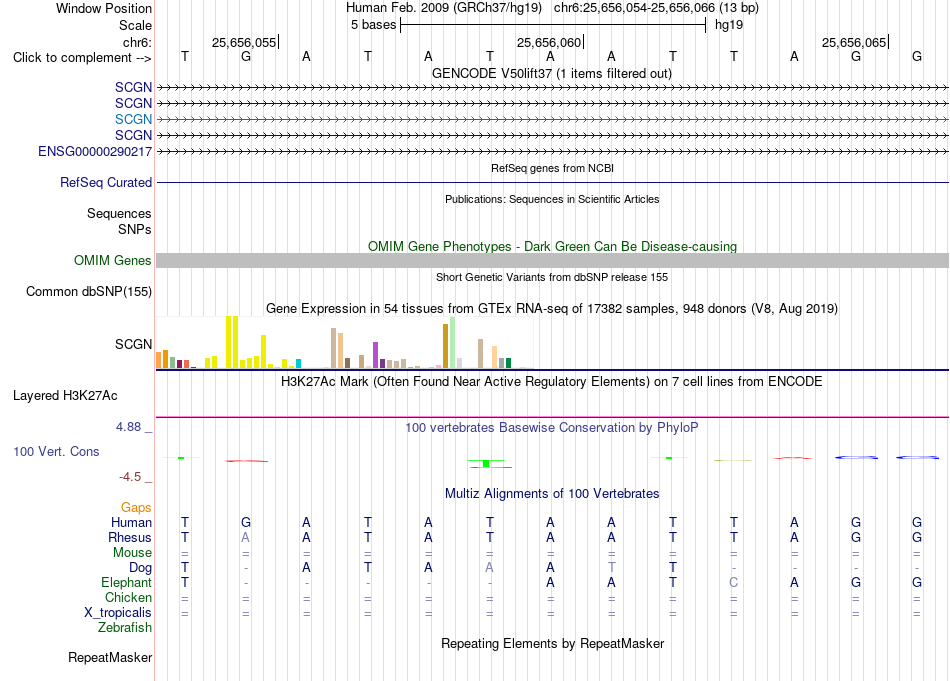Click the Publications: Sequences in Scientific Articles title

pyautogui.click(x=552, y=199)
